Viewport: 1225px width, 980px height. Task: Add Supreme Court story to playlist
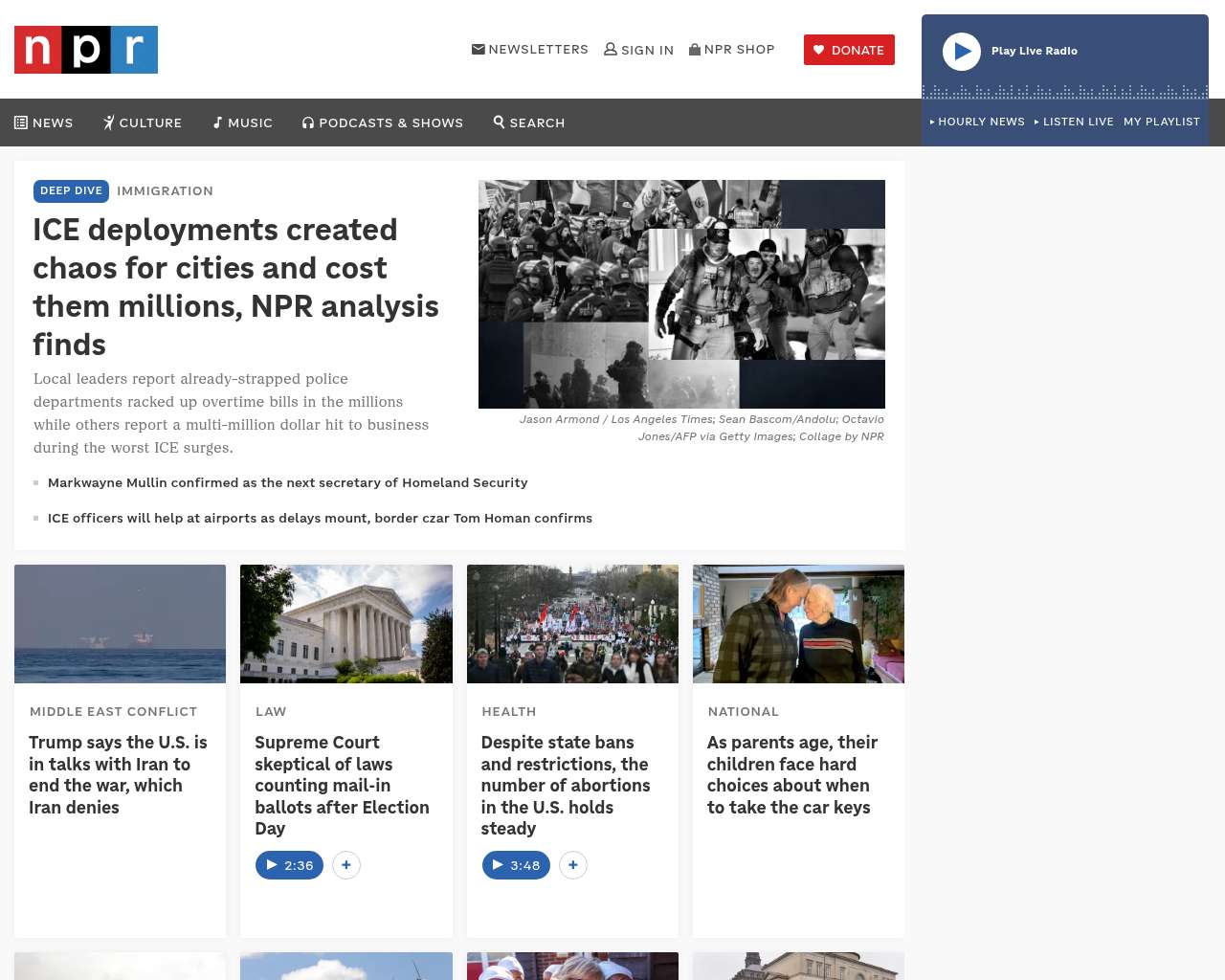(346, 865)
